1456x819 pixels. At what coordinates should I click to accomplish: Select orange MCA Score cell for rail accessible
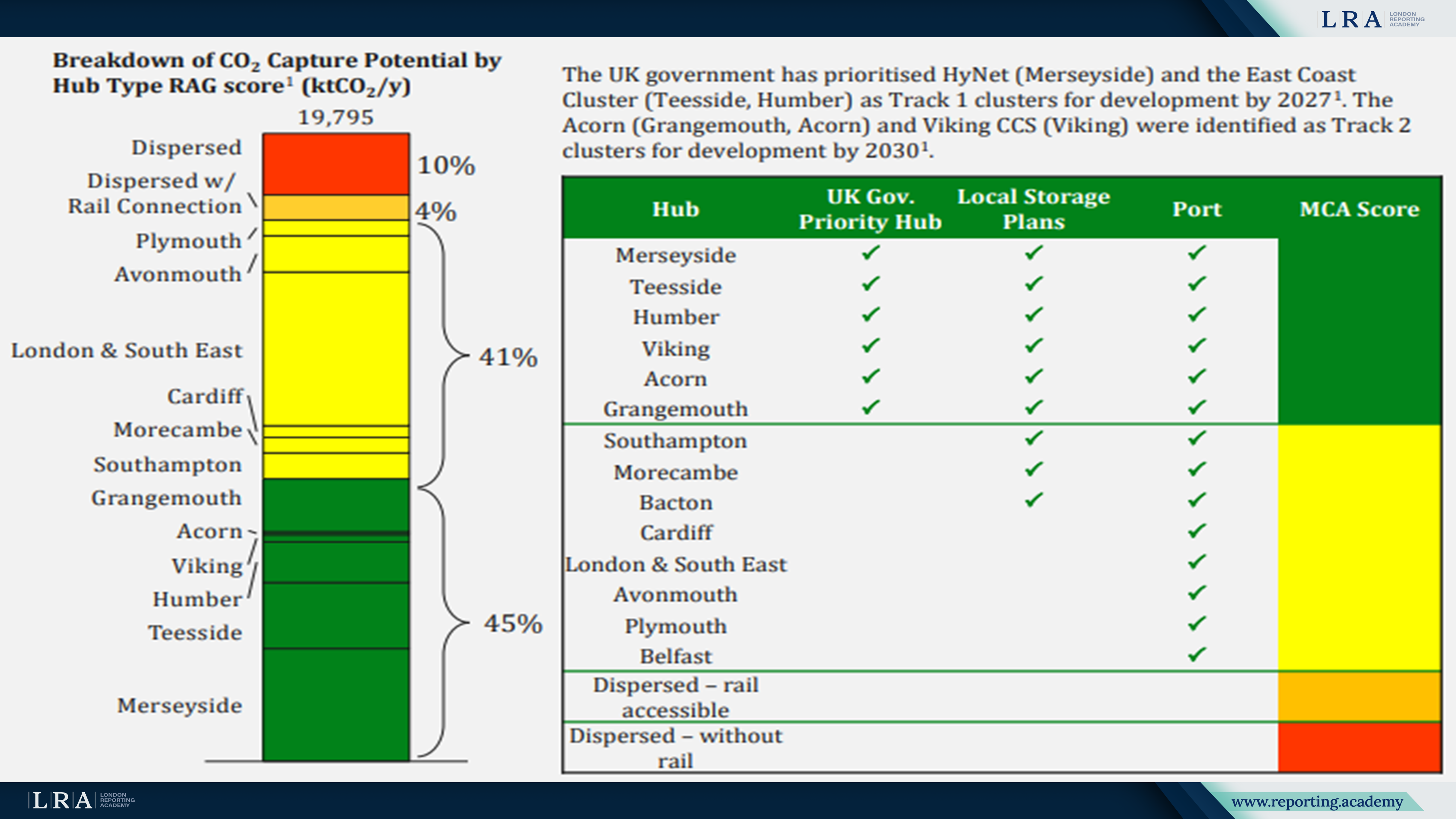coord(1359,696)
